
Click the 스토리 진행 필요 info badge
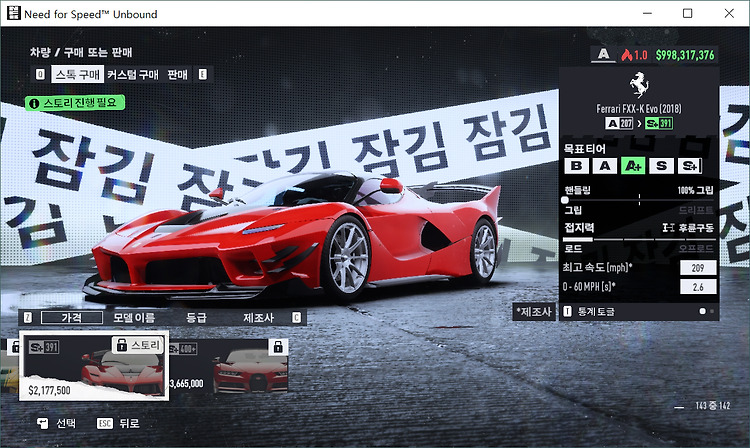[x=75, y=103]
